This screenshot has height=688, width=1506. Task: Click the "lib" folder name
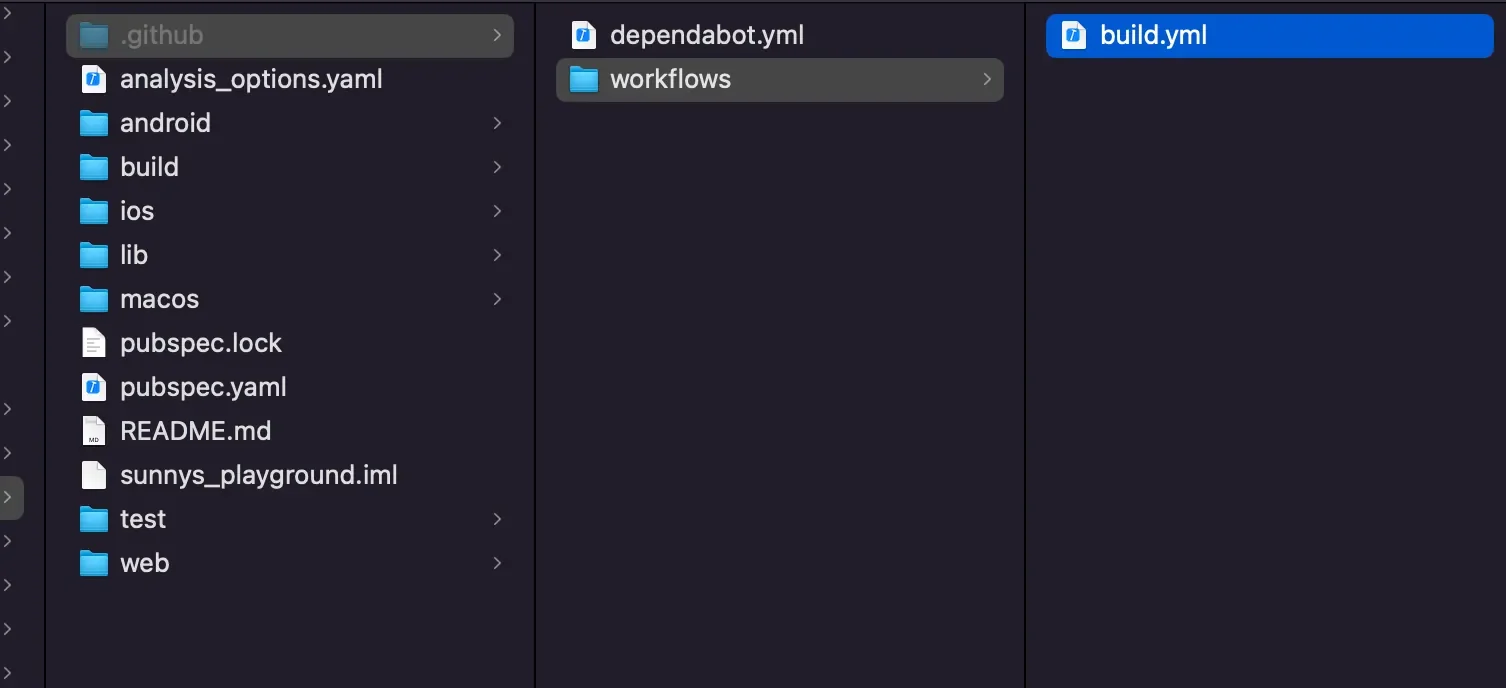coord(134,255)
